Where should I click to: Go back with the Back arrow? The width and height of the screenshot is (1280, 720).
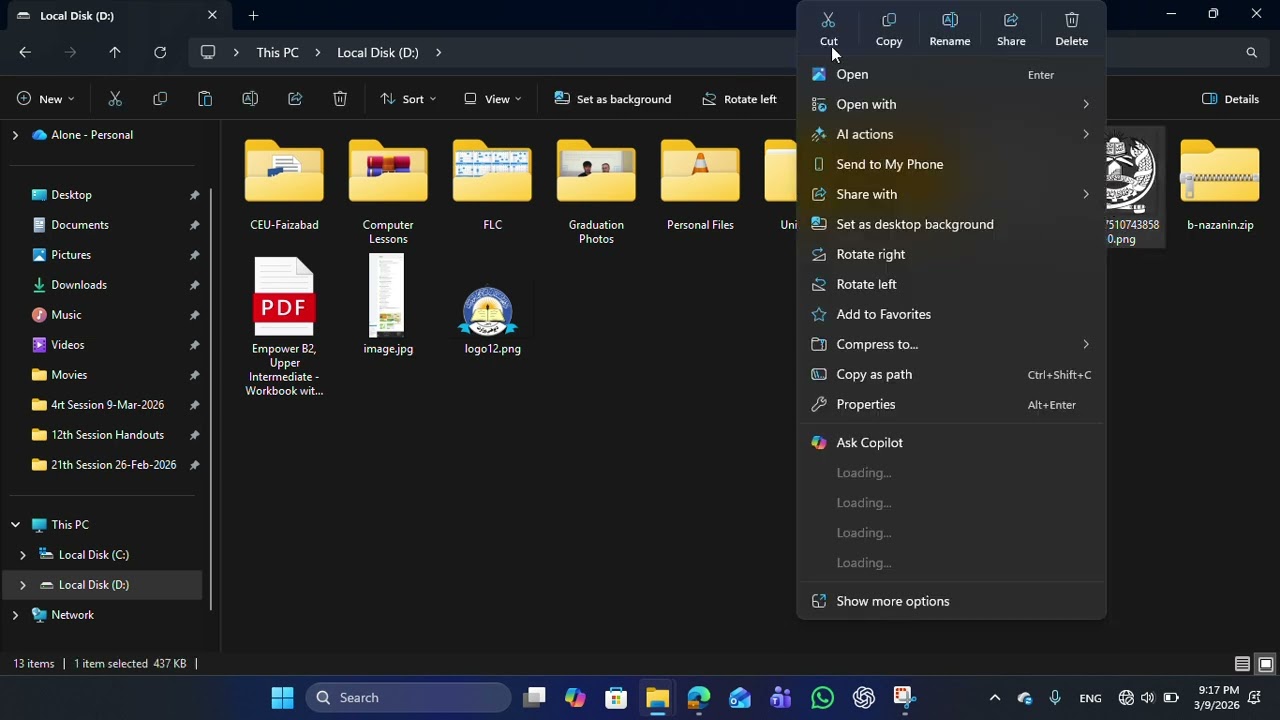[25, 52]
